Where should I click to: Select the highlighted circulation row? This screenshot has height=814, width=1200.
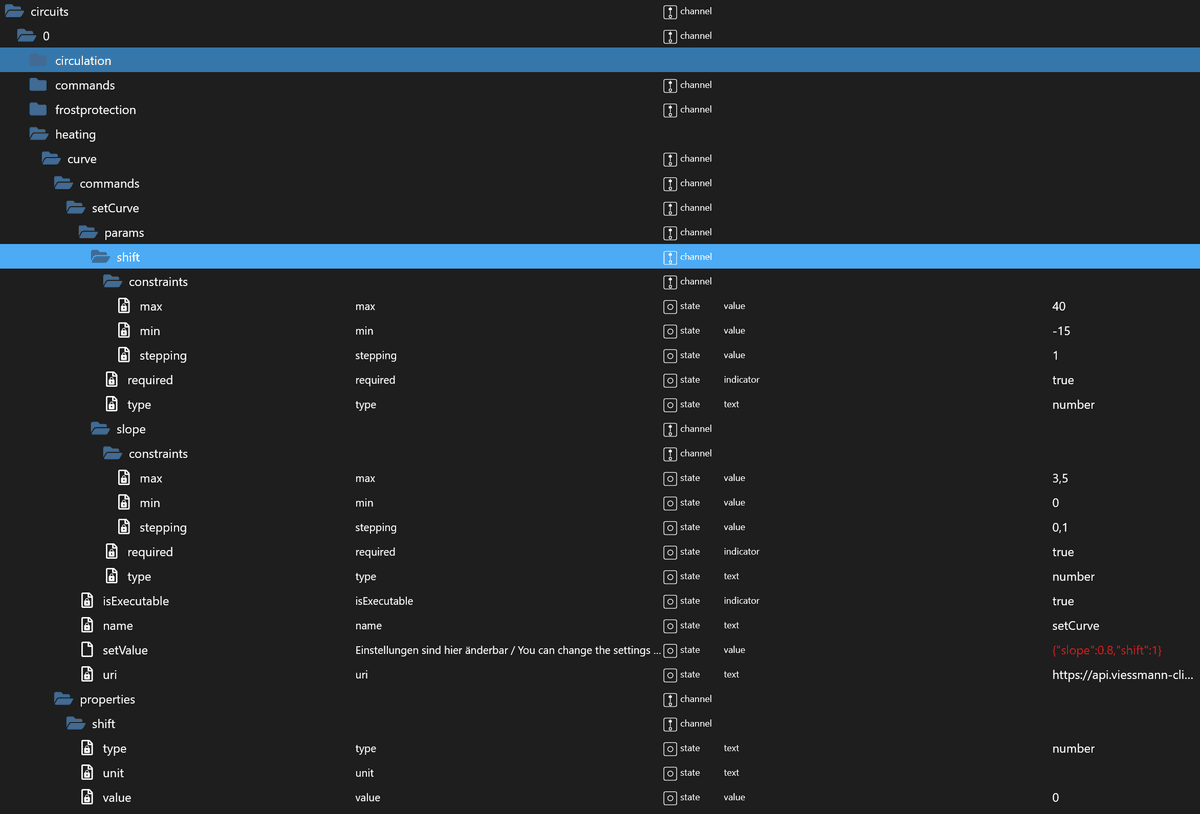coord(84,60)
